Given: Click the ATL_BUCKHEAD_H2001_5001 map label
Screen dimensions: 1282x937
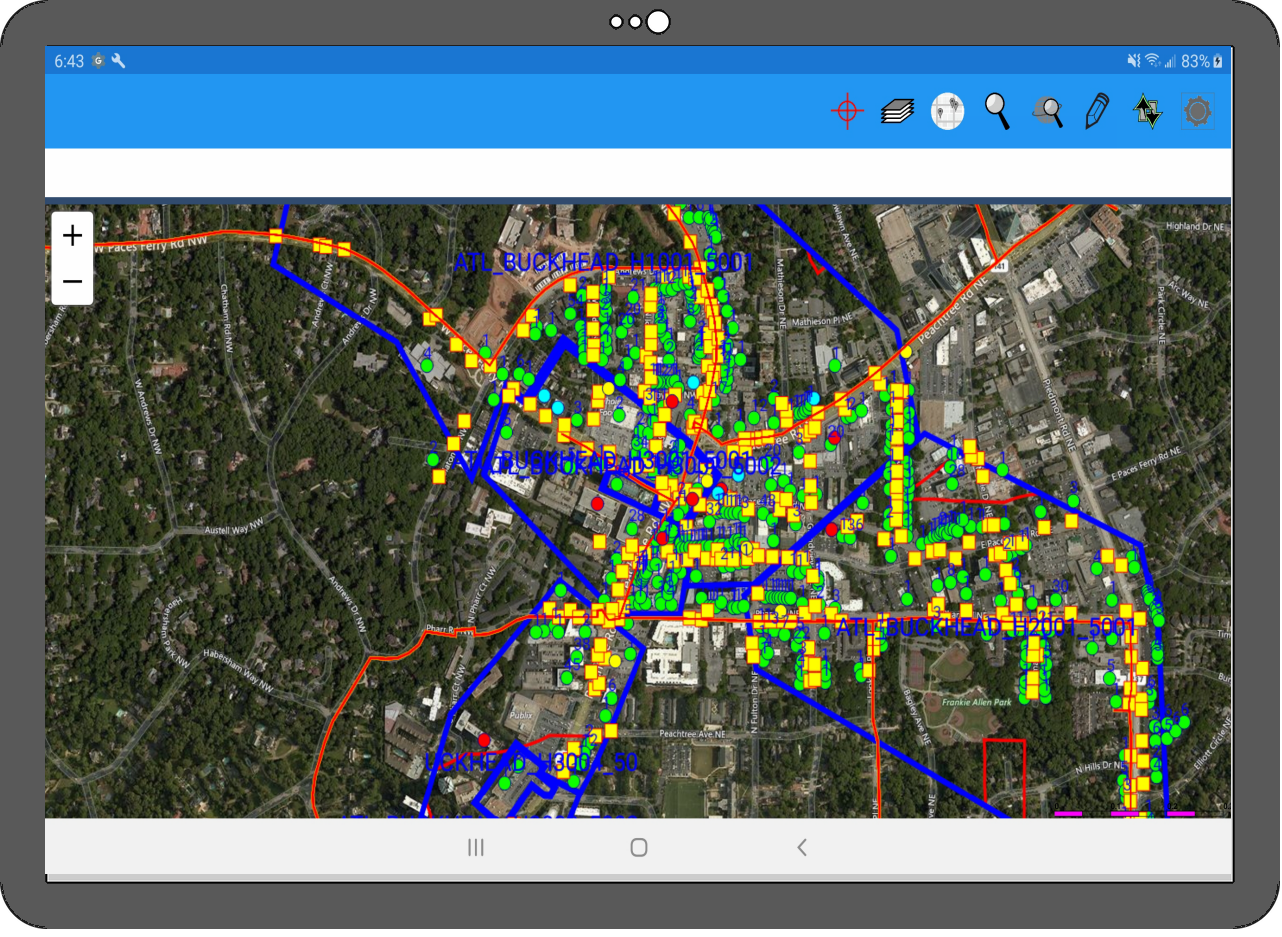Looking at the screenshot, I should pyautogui.click(x=986, y=628).
